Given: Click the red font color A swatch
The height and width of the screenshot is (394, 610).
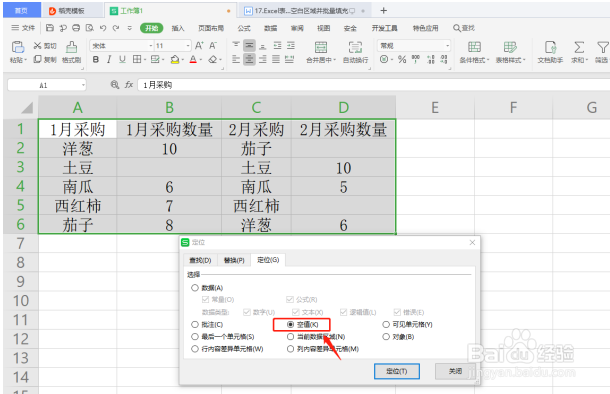Looking at the screenshot, I should (x=193, y=60).
